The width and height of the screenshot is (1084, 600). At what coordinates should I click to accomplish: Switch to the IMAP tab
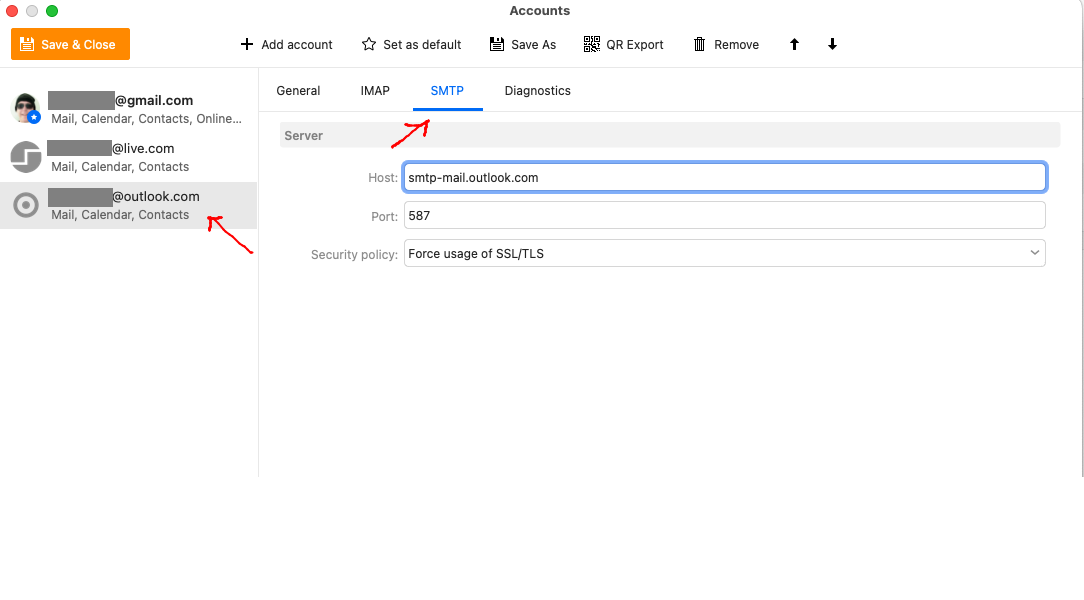tap(375, 91)
